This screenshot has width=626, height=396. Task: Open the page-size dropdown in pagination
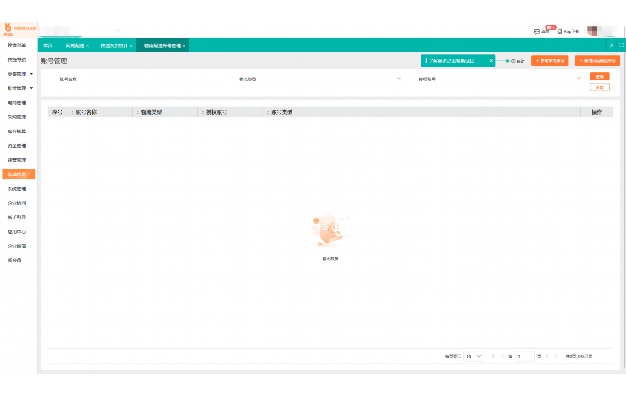[x=473, y=356]
